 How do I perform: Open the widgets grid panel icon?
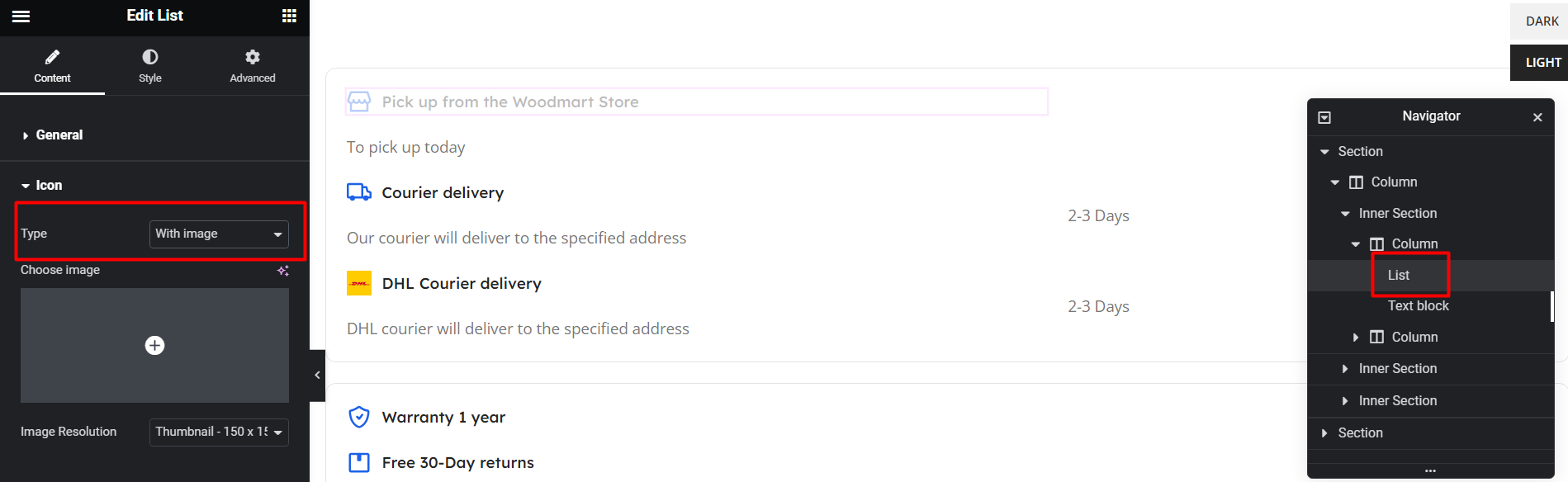289,16
